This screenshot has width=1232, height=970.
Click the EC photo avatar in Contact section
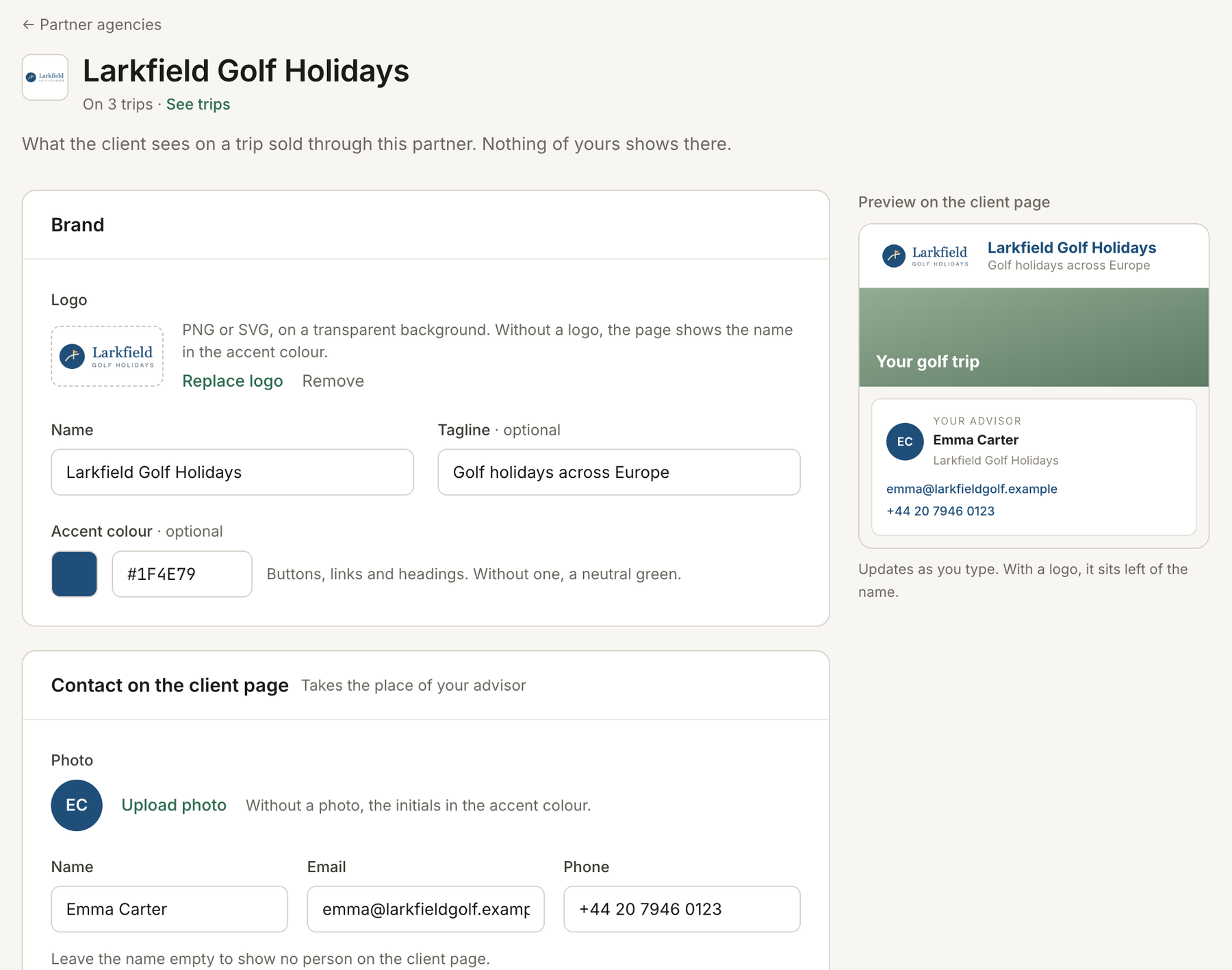[x=77, y=806]
